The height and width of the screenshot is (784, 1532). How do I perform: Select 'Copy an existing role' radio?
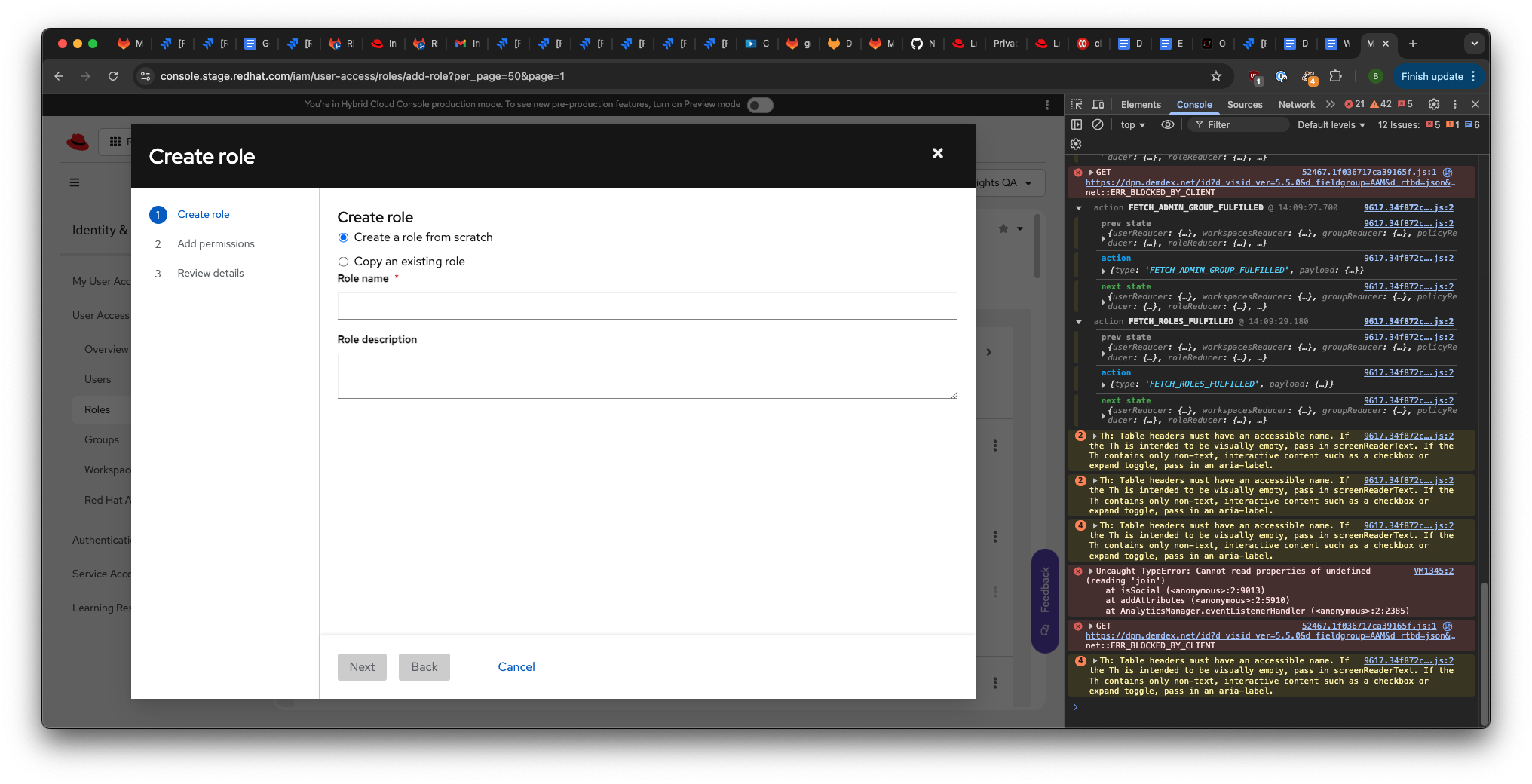(343, 262)
